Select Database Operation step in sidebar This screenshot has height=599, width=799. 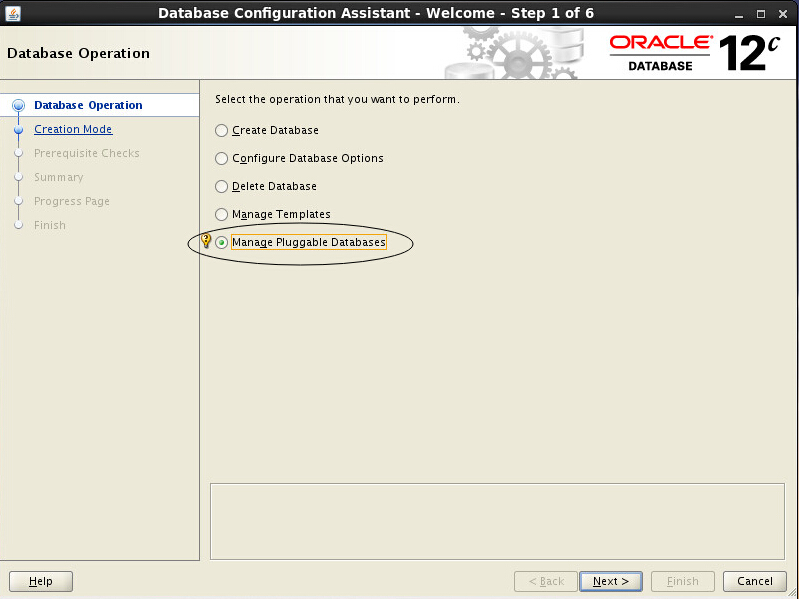[88, 105]
